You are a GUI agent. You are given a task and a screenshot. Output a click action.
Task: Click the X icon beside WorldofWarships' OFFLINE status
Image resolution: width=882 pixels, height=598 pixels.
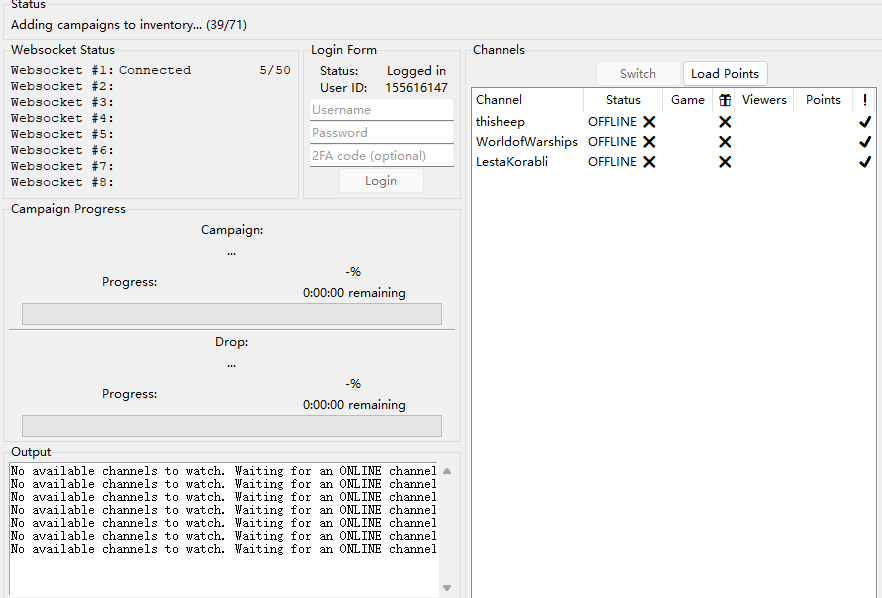coord(648,141)
